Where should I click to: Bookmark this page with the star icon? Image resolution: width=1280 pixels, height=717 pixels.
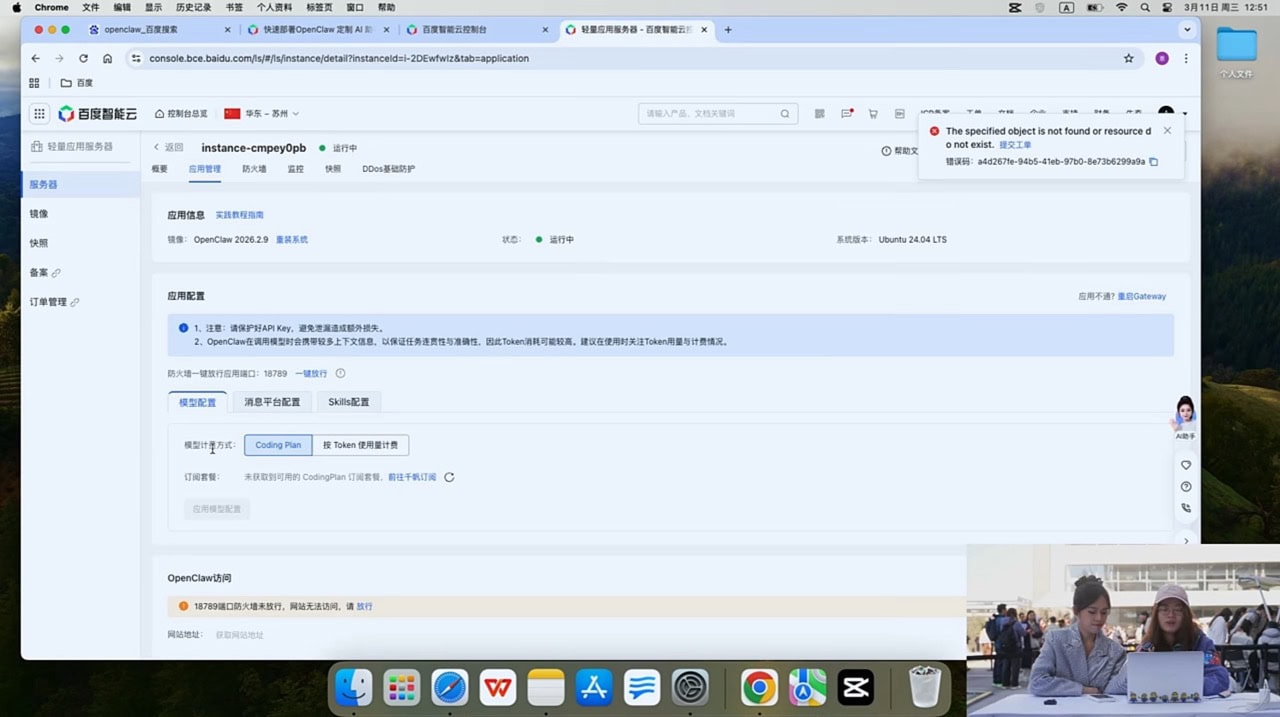[x=1129, y=58]
